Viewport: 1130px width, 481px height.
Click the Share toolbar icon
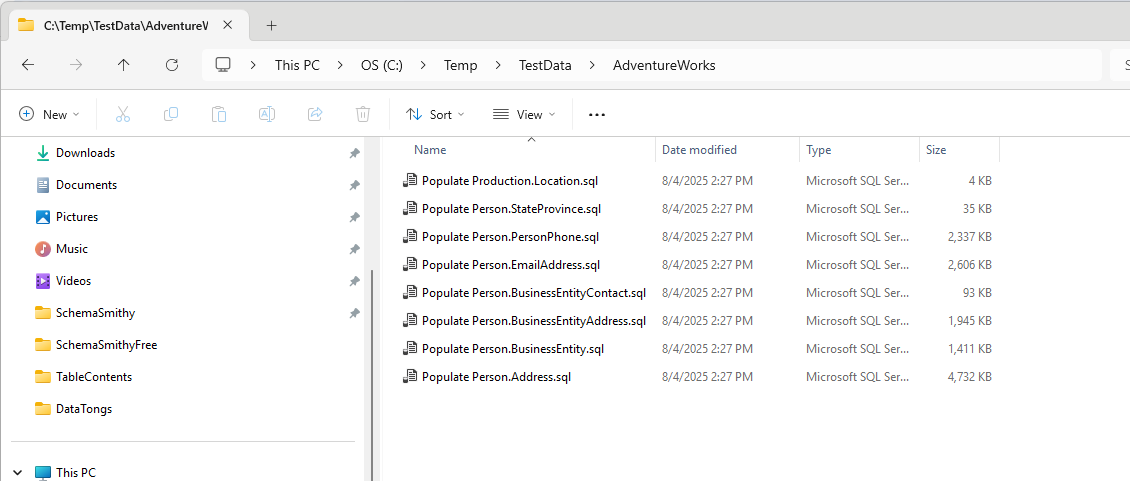pyautogui.click(x=315, y=114)
